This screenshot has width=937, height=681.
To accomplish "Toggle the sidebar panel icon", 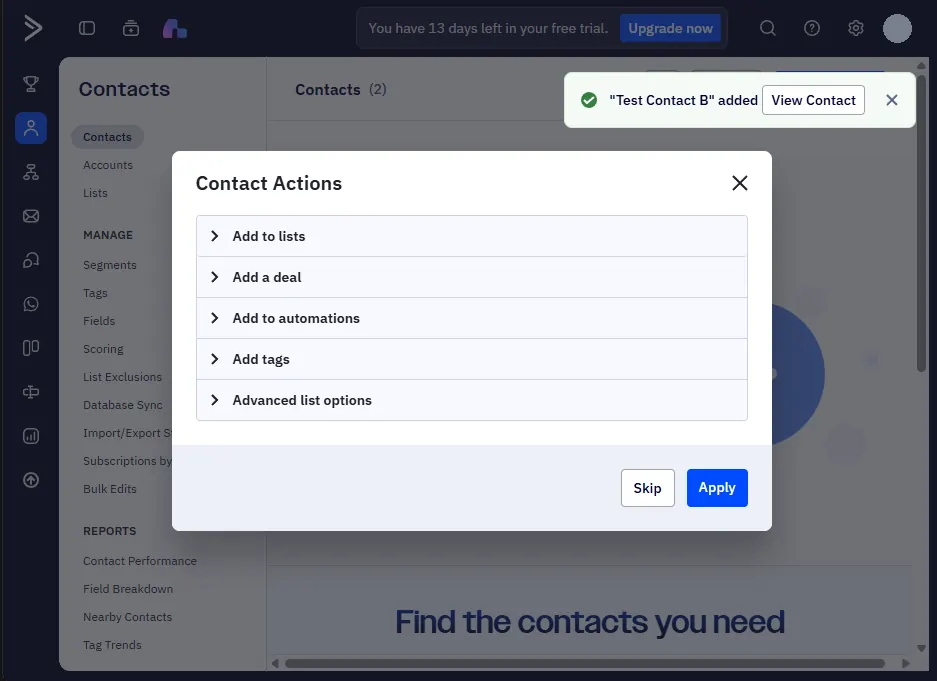I will pos(87,28).
